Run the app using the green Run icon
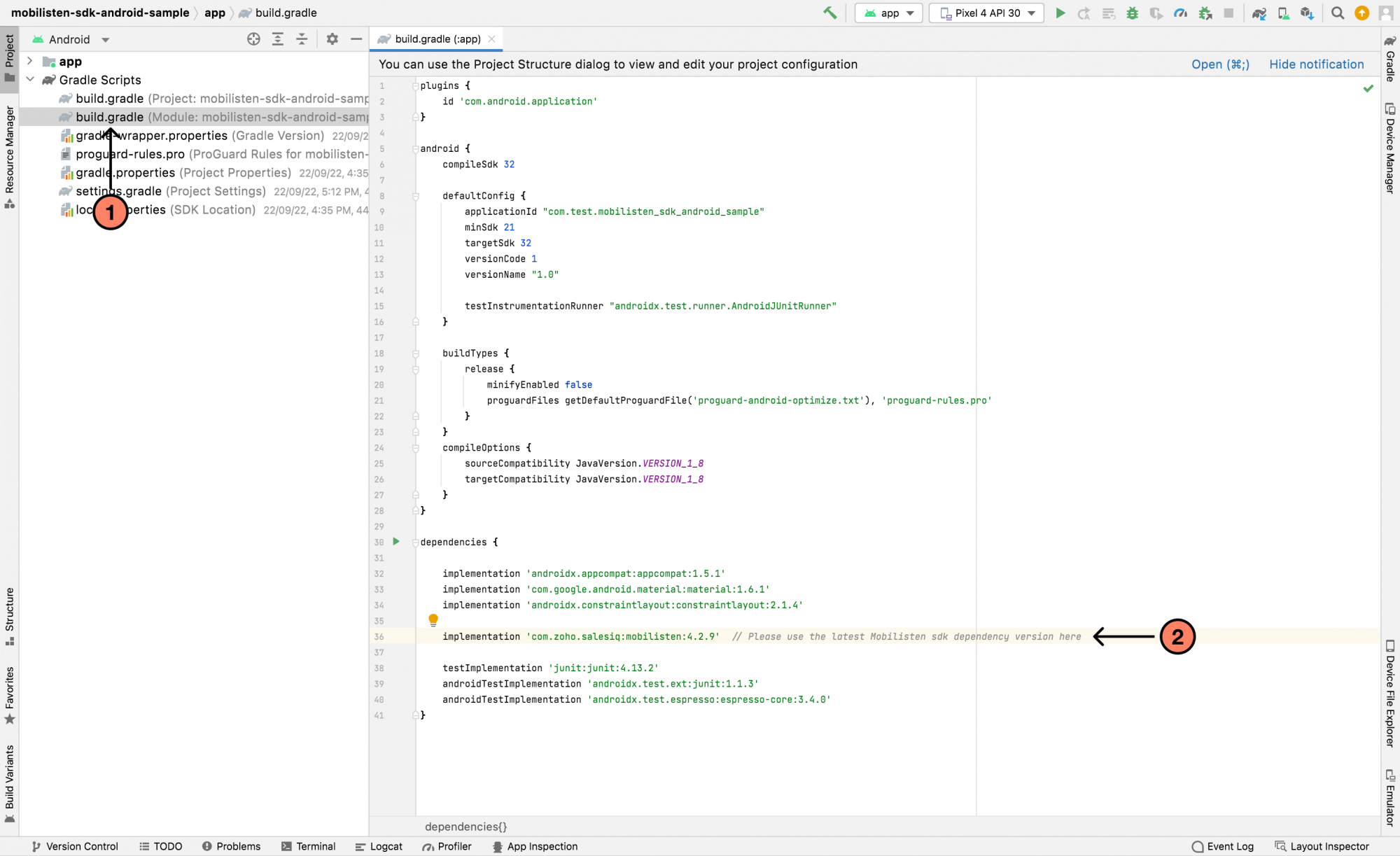 pos(1060,13)
